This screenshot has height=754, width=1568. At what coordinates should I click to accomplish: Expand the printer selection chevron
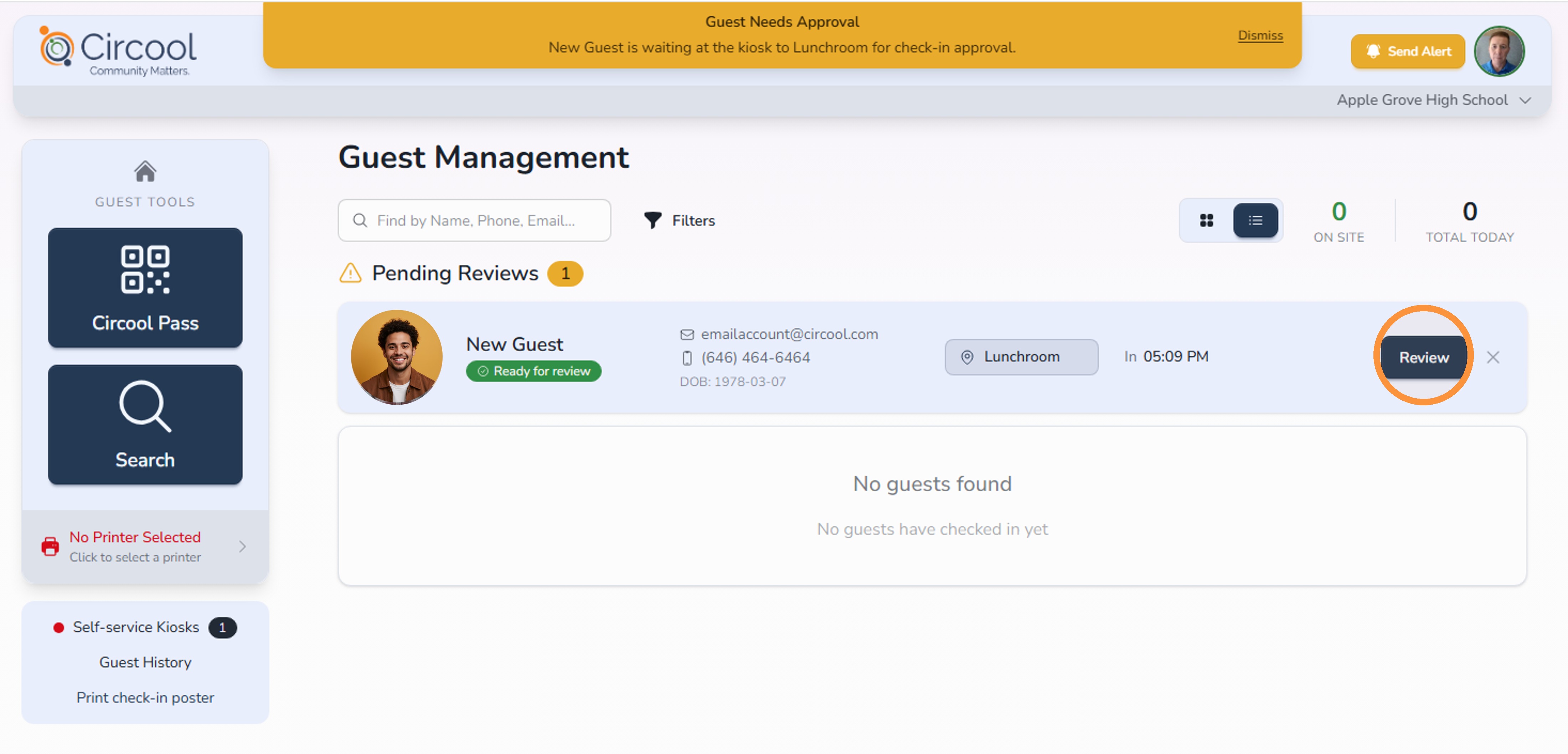point(242,546)
